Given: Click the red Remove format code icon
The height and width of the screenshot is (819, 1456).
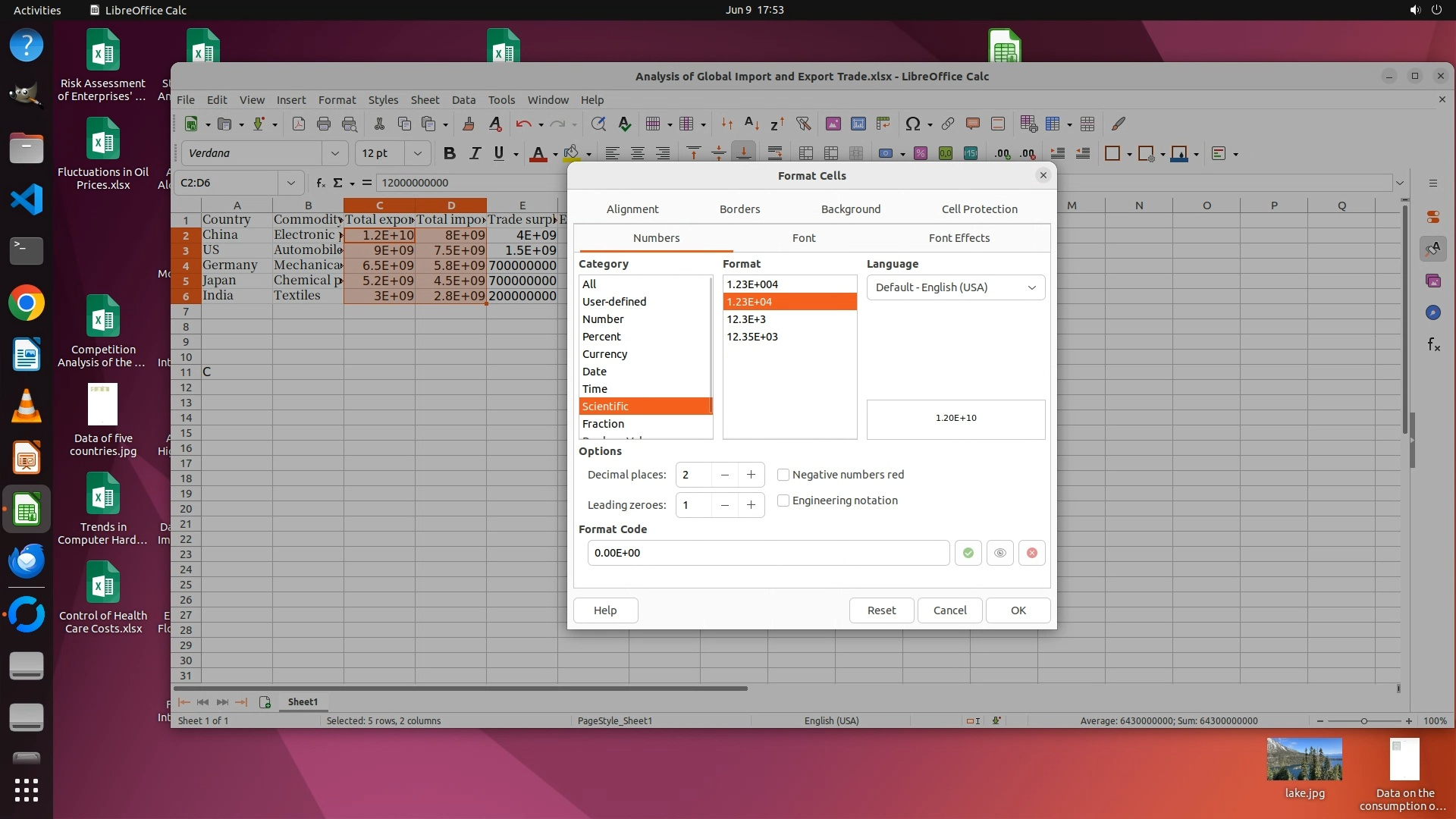Looking at the screenshot, I should pyautogui.click(x=1031, y=553).
